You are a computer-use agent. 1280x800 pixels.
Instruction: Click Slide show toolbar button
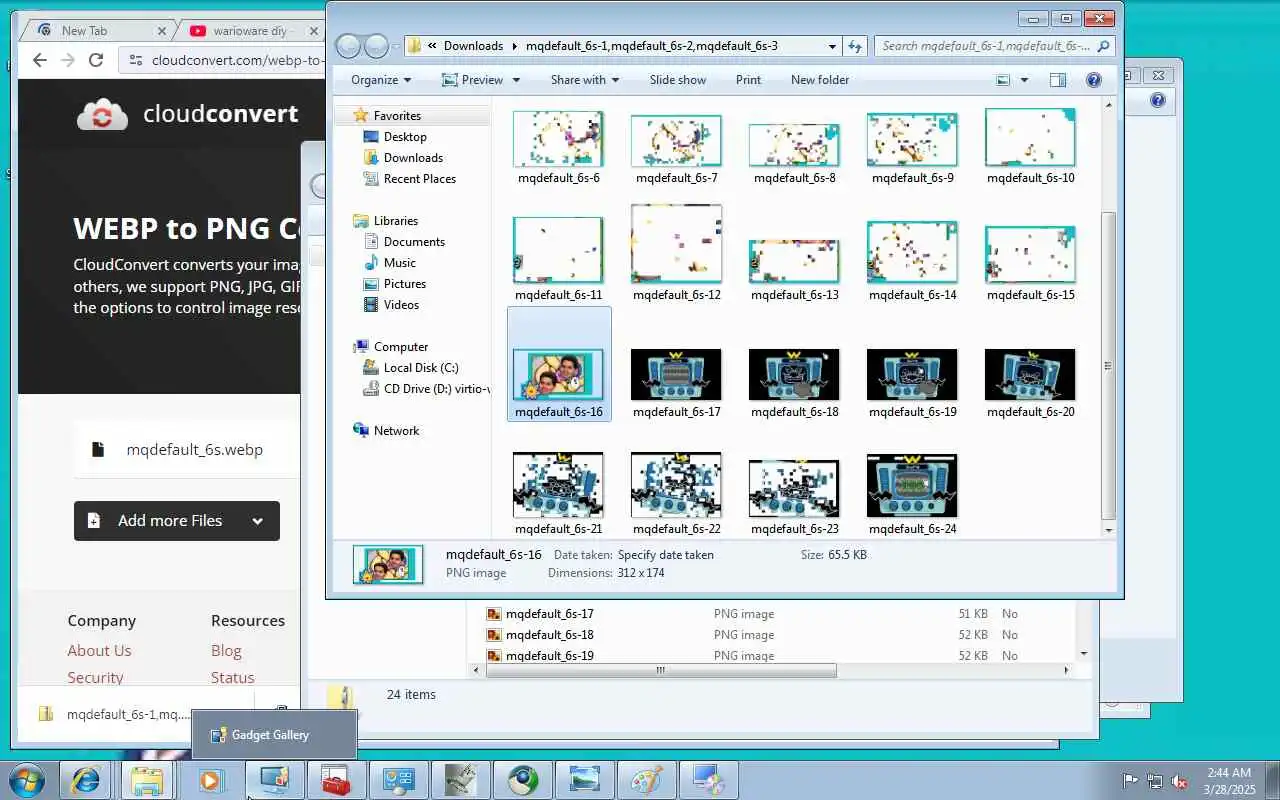coord(678,80)
